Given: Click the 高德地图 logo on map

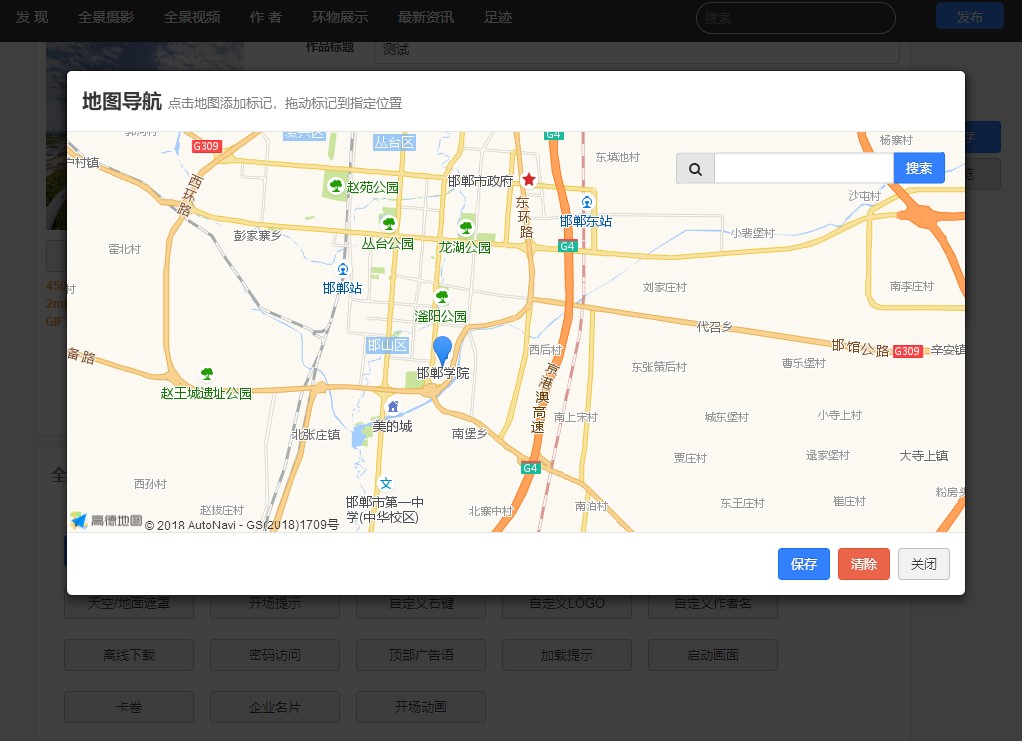Looking at the screenshot, I should [106, 520].
